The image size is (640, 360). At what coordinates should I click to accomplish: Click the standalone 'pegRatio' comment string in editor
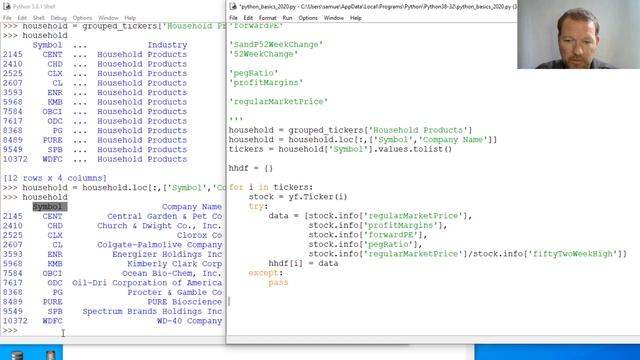pos(253,73)
